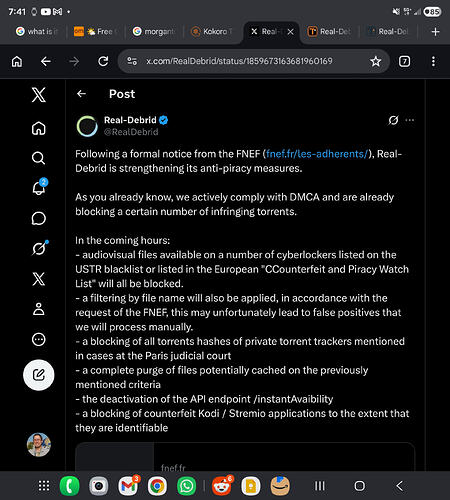450x500 pixels.
Task: Bookmark page with the star icon
Action: point(376,61)
